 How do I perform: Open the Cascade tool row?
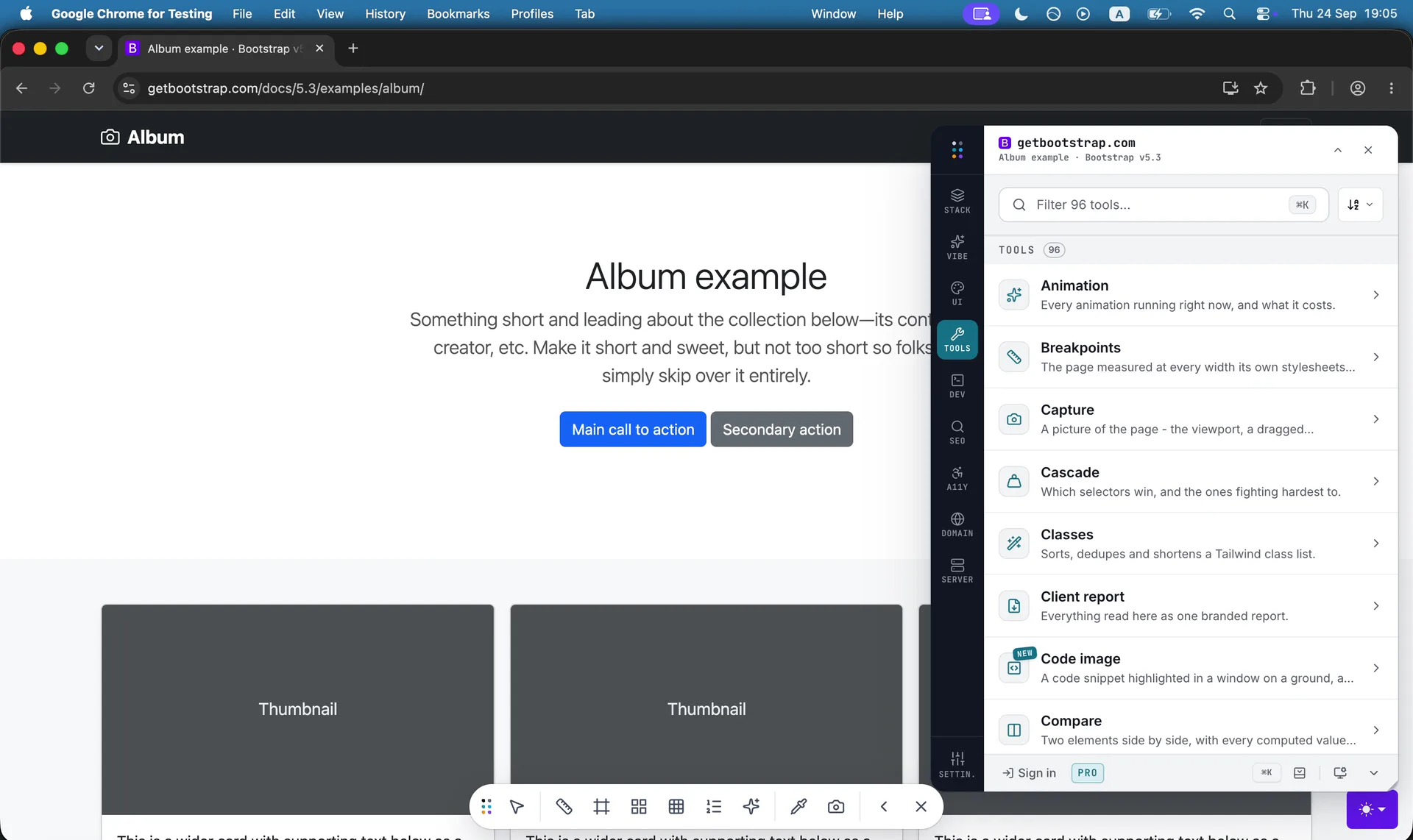coord(1191,482)
